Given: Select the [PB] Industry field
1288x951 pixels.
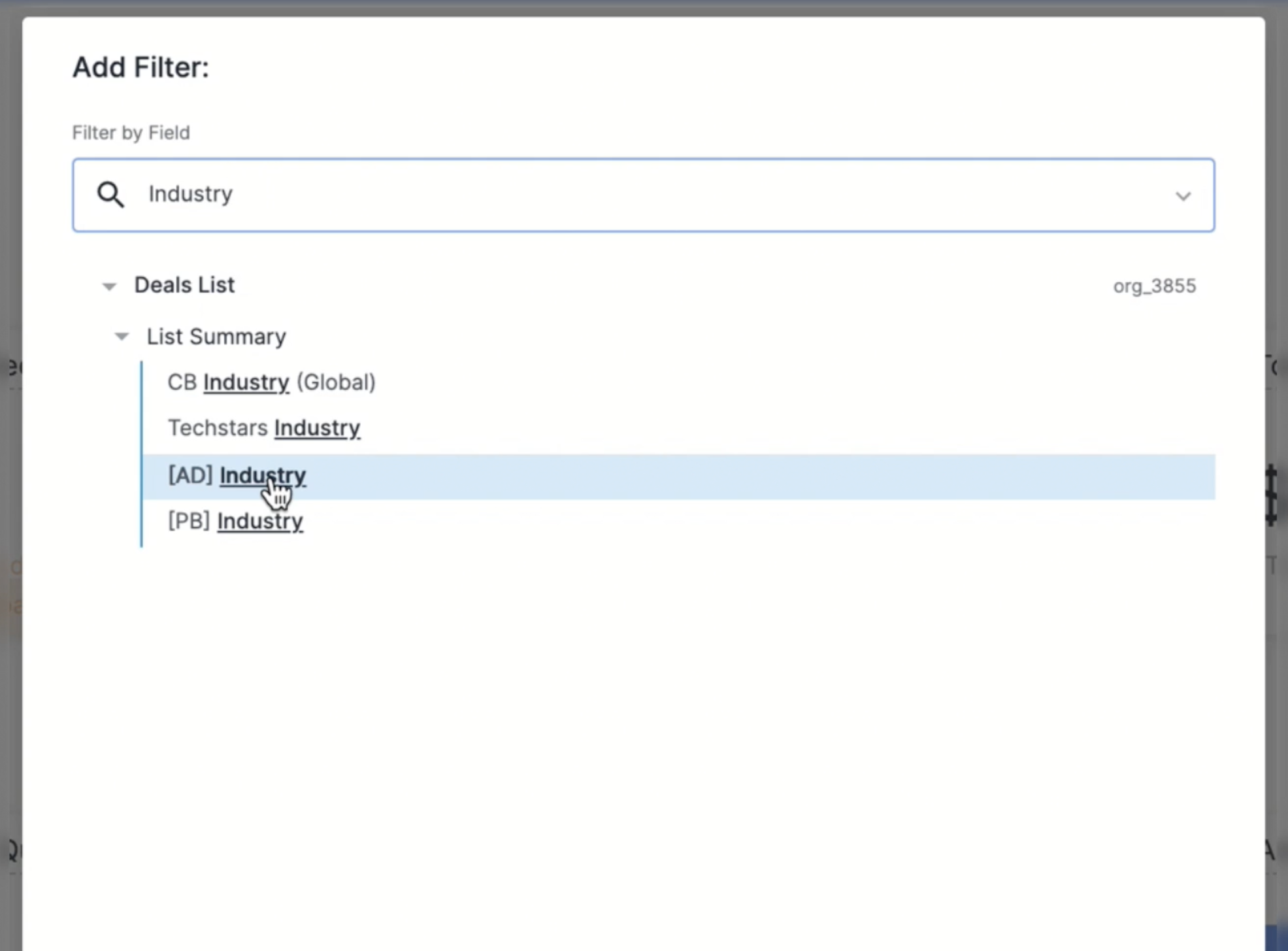Looking at the screenshot, I should point(235,521).
